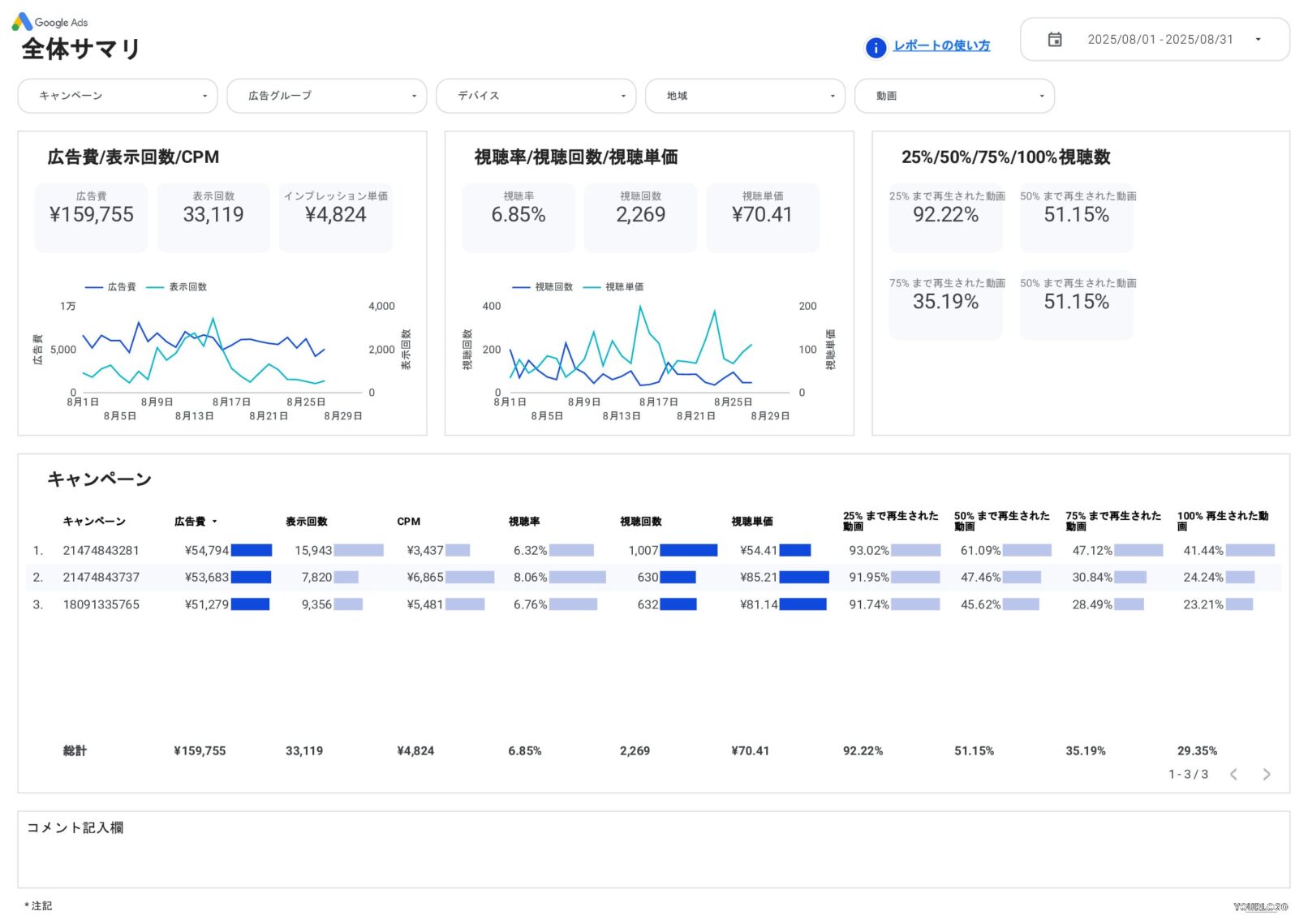This screenshot has height=924, width=1308.
Task: Click the calendar icon in the date range picker
Action: (1055, 39)
